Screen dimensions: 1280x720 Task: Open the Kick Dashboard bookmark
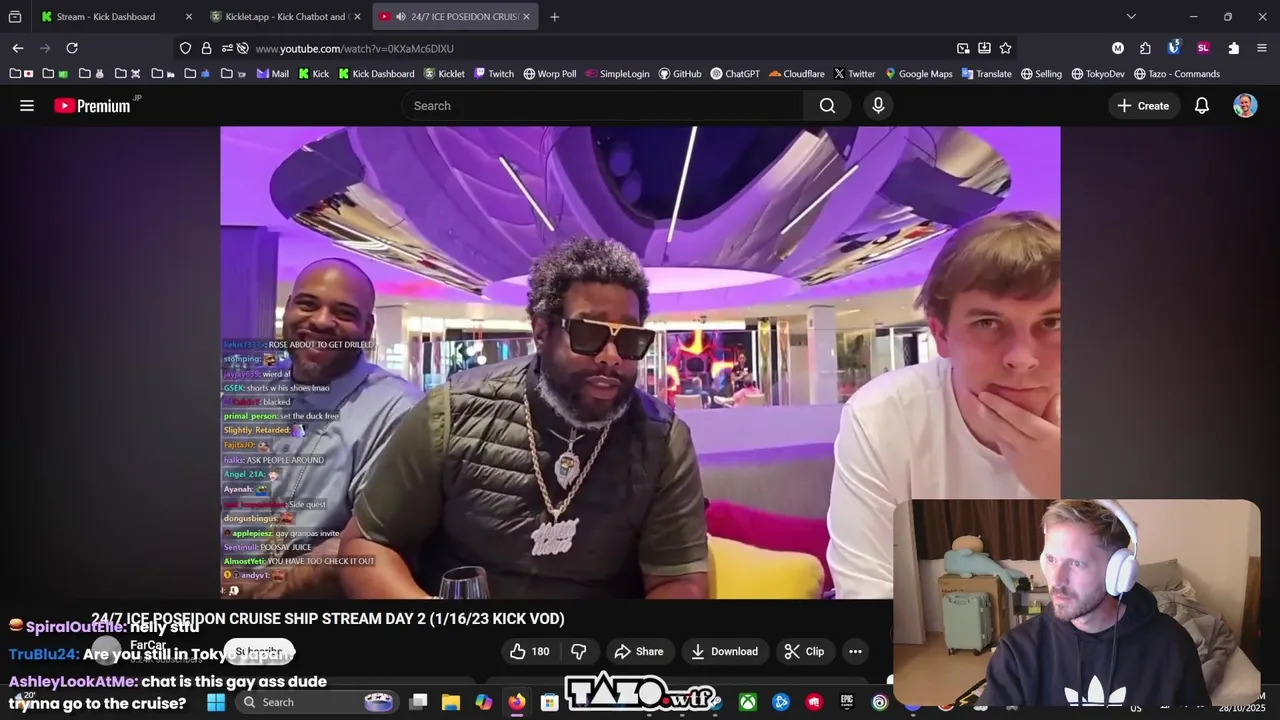click(376, 73)
